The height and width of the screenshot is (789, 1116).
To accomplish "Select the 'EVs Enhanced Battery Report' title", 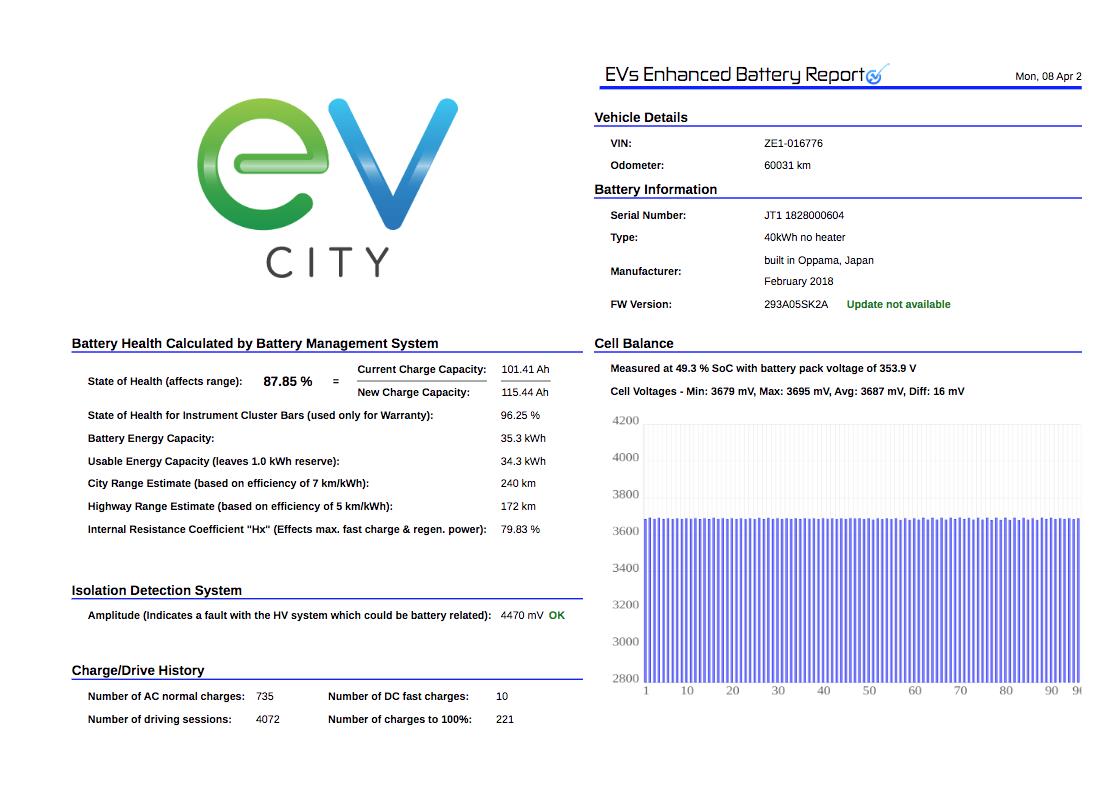I will coord(735,75).
